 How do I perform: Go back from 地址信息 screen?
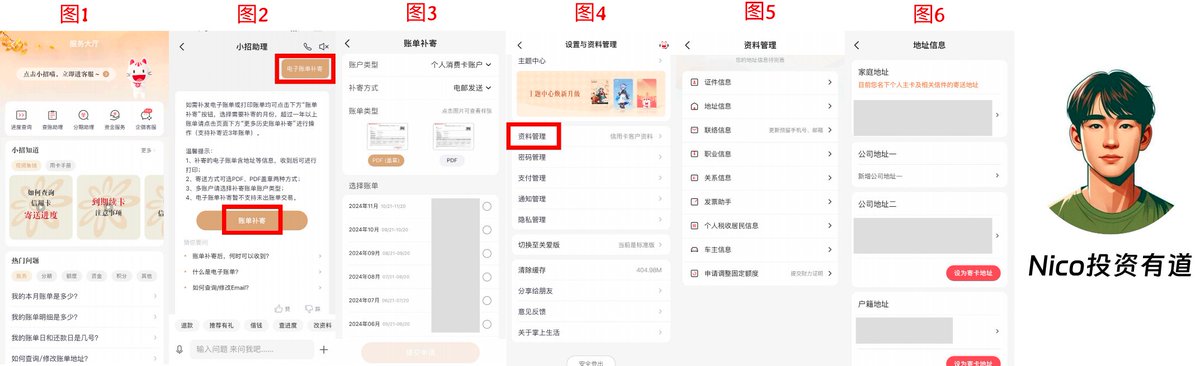tap(856, 45)
